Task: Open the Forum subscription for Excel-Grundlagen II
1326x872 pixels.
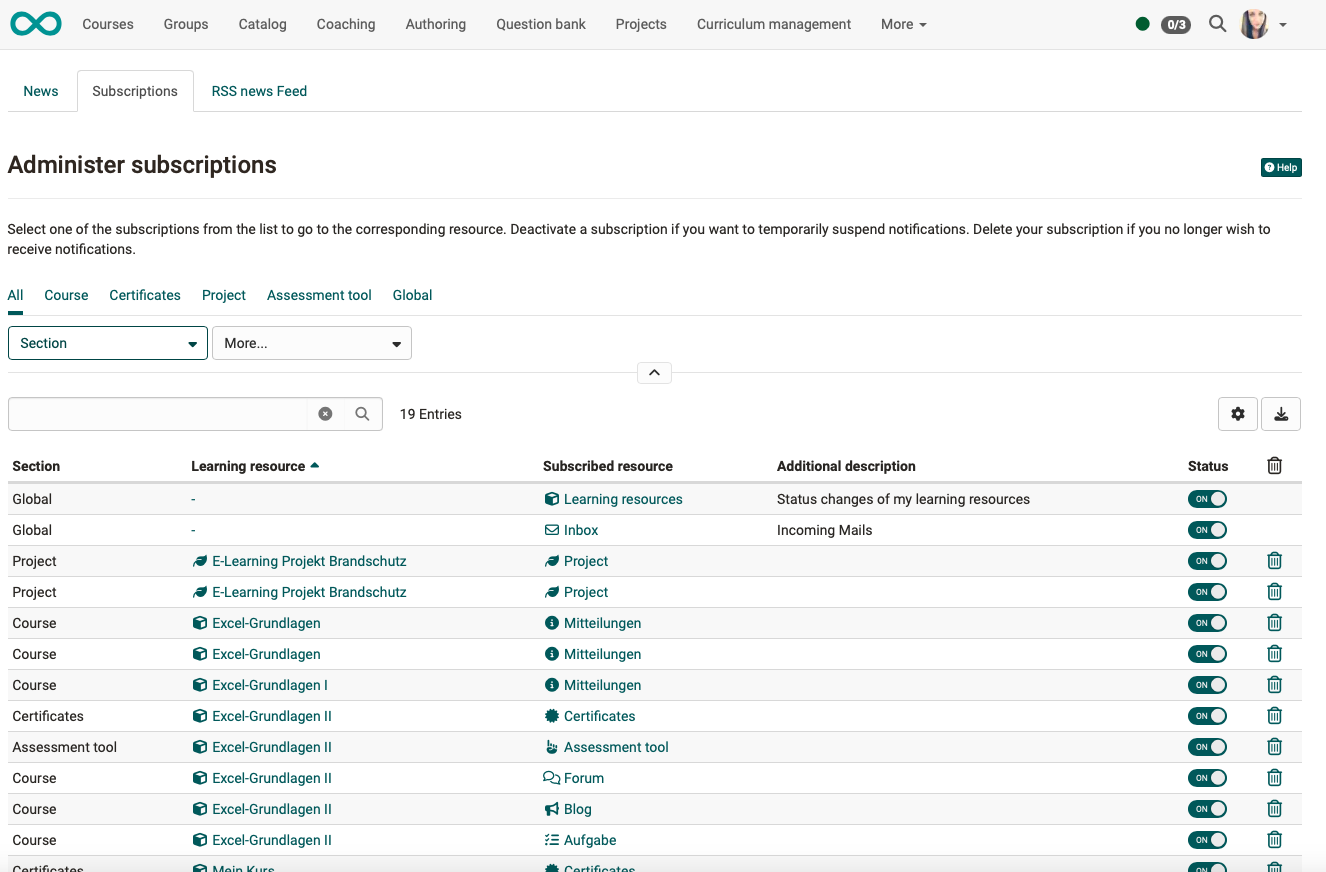Action: 583,777
